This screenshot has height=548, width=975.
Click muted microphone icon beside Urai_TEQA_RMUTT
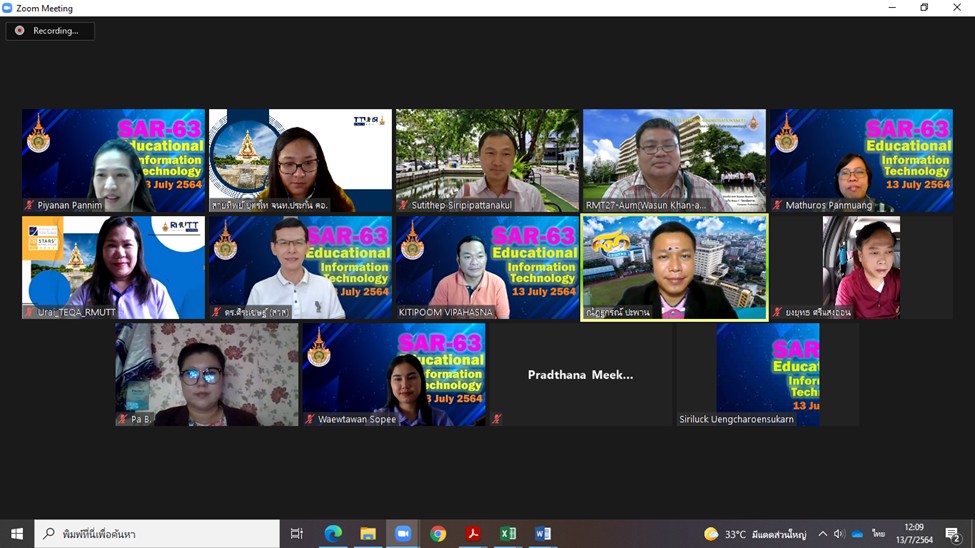(29, 312)
